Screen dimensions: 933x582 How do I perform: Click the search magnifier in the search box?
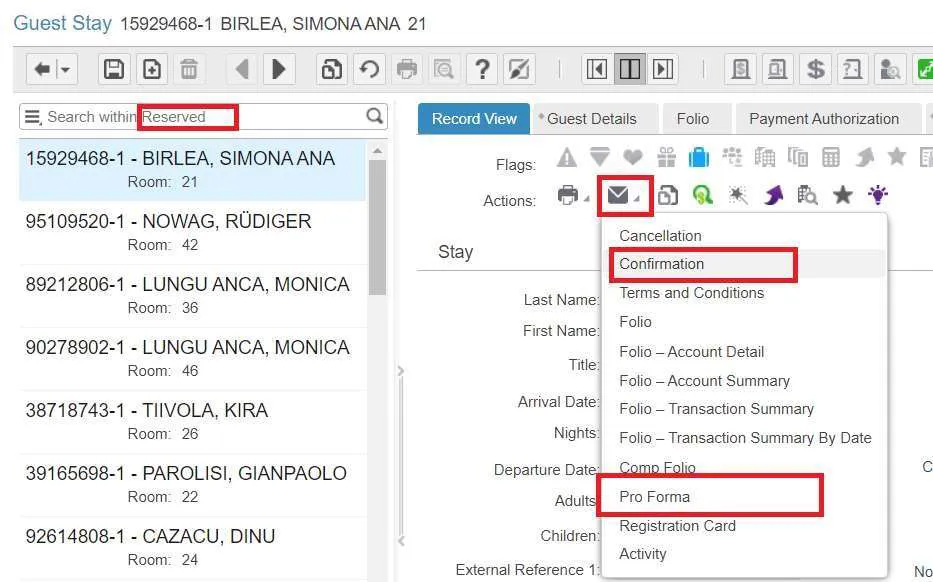(374, 116)
